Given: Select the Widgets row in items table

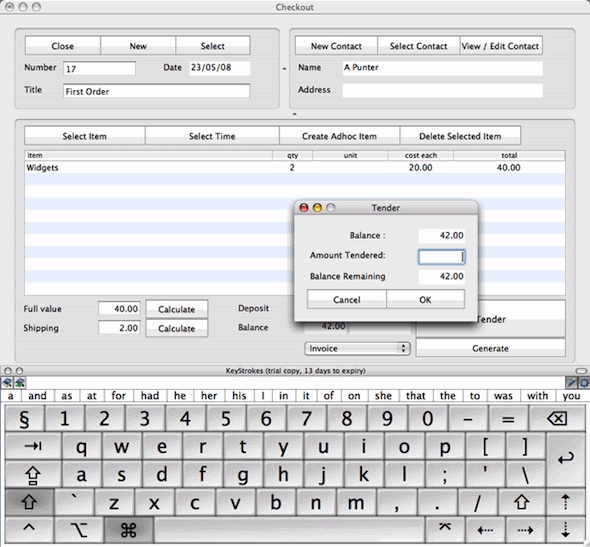Looking at the screenshot, I should pyautogui.click(x=295, y=167).
